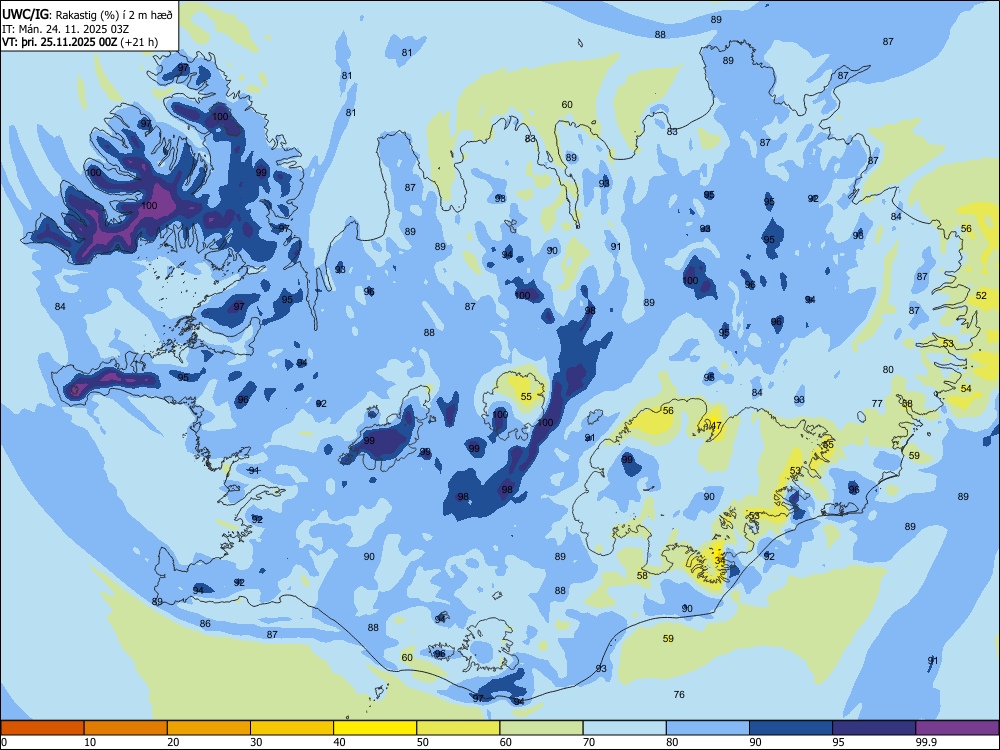Viewport: 1000px width, 750px height.
Task: Click the humidity value 80 on the map
Action: [888, 370]
